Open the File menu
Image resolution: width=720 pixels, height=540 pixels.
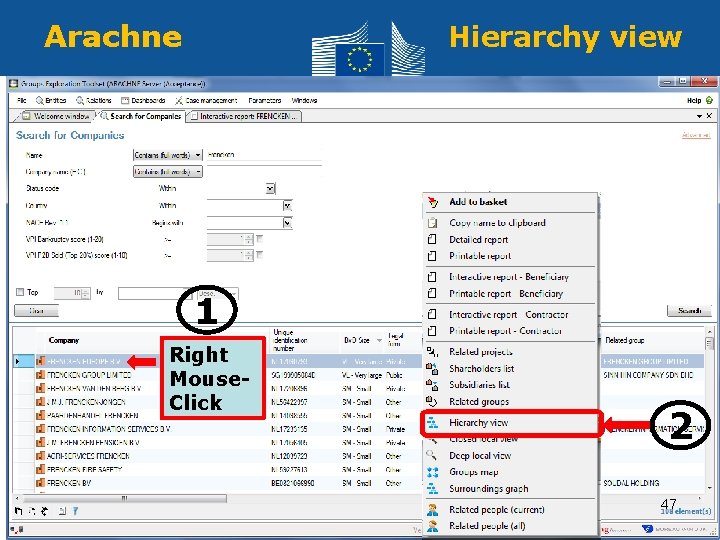22,100
